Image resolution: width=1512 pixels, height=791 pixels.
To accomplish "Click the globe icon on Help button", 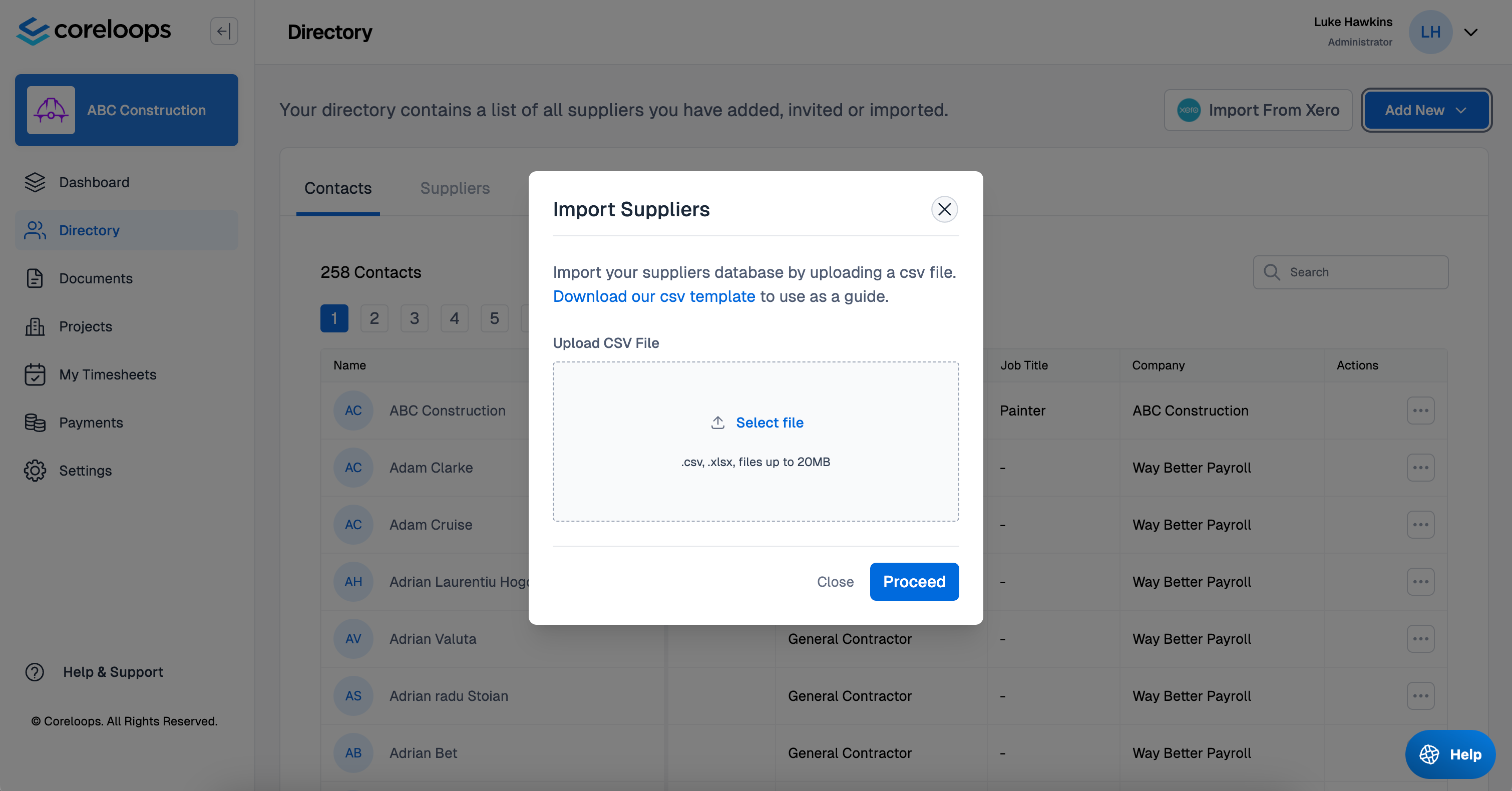I will (1429, 754).
